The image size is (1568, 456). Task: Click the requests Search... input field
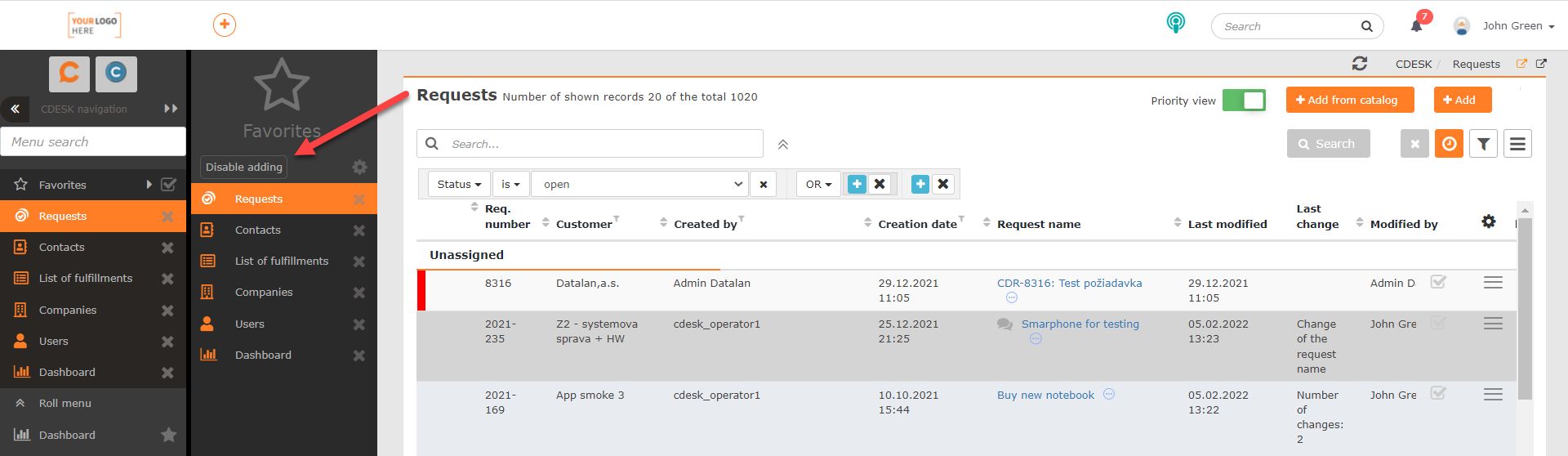pos(590,144)
